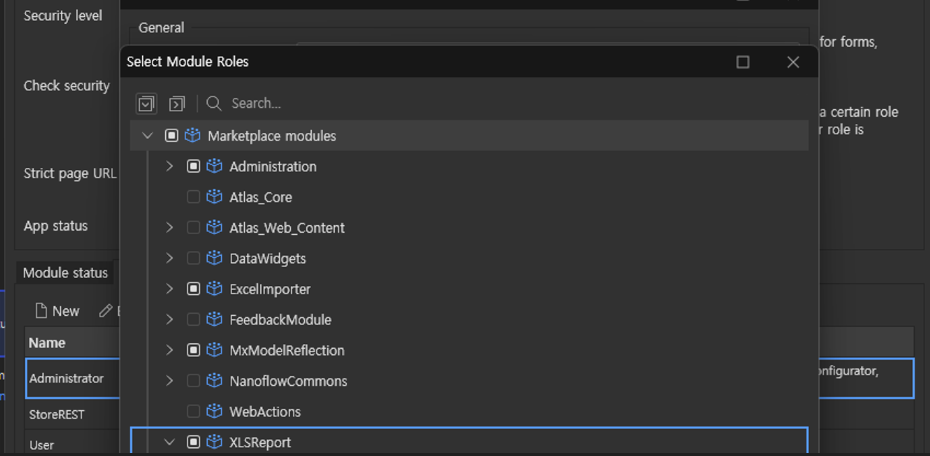The width and height of the screenshot is (930, 456).
Task: Select the Atlas_Core tree label
Action: [x=261, y=197]
